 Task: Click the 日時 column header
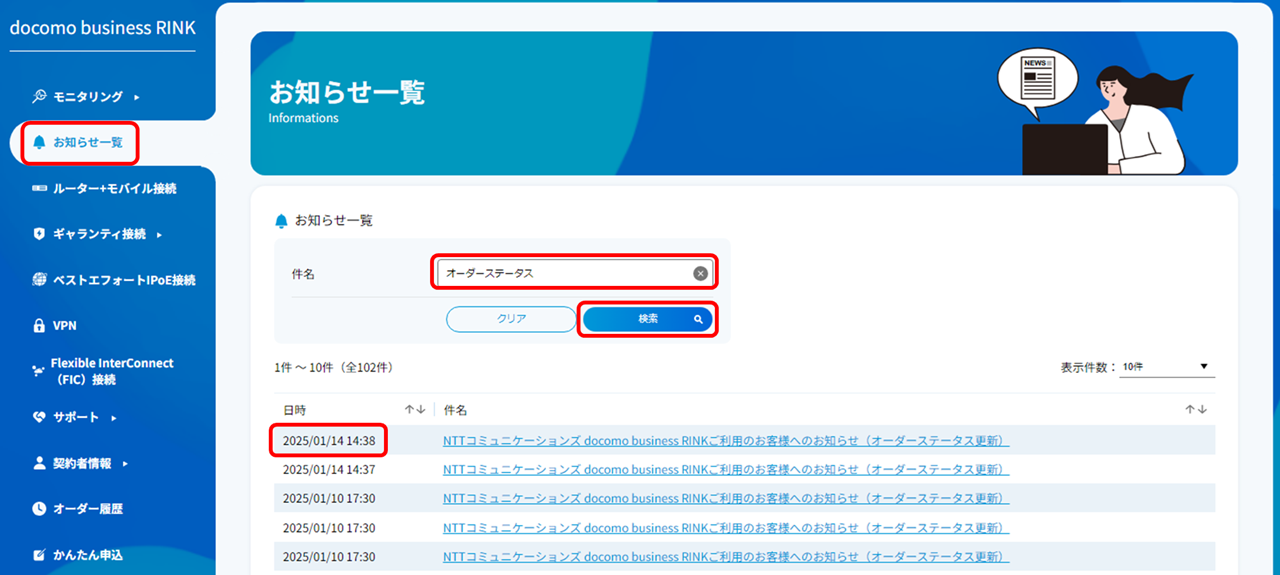295,410
